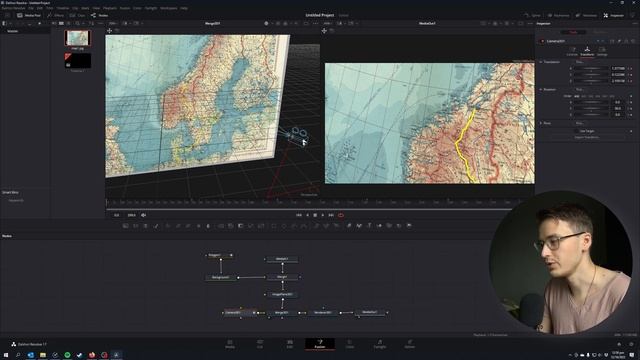The height and width of the screenshot is (360, 640).
Task: Expand the Pivot section
Action: click(541, 123)
